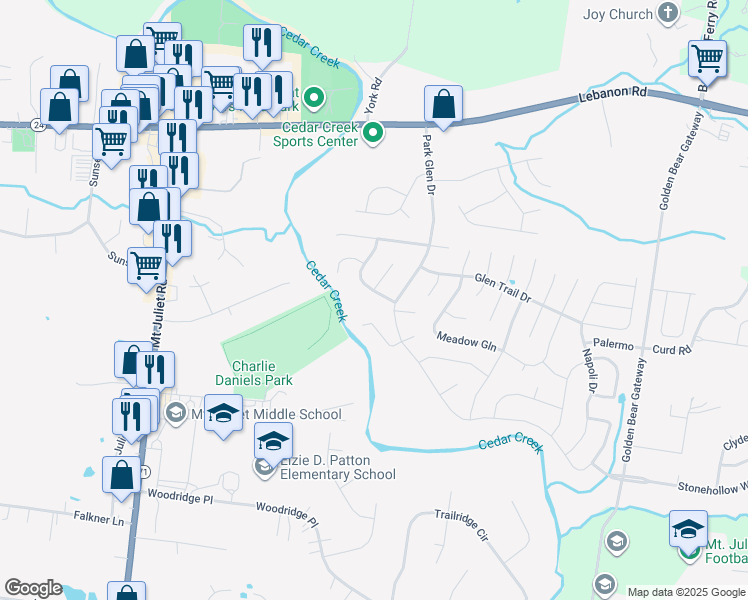The image size is (748, 600).
Task: Click the gray school circle icon left of Middle School
Action: tap(176, 413)
